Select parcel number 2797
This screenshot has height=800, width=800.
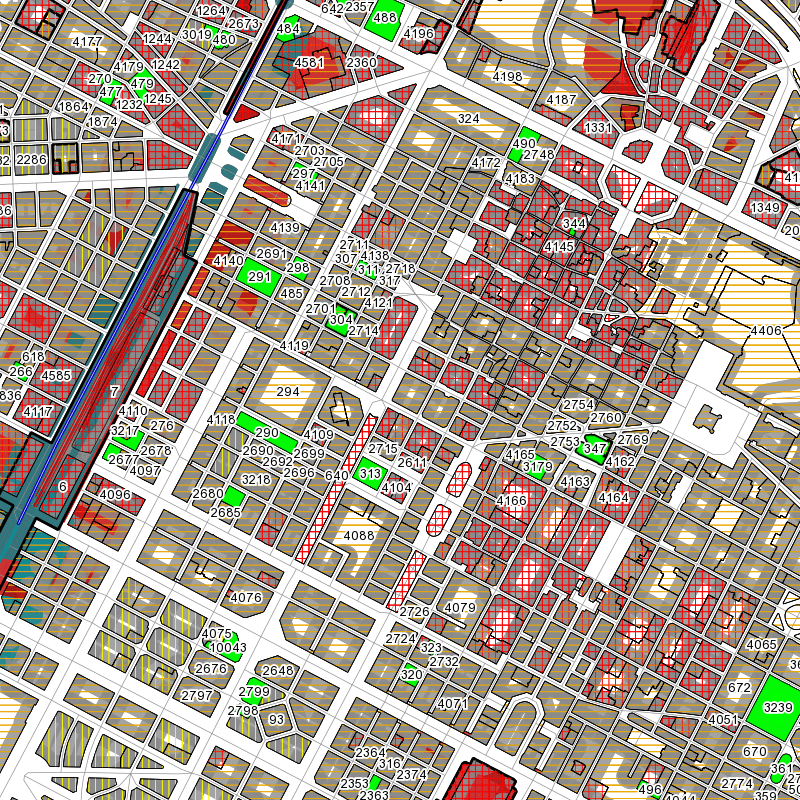click(196, 695)
